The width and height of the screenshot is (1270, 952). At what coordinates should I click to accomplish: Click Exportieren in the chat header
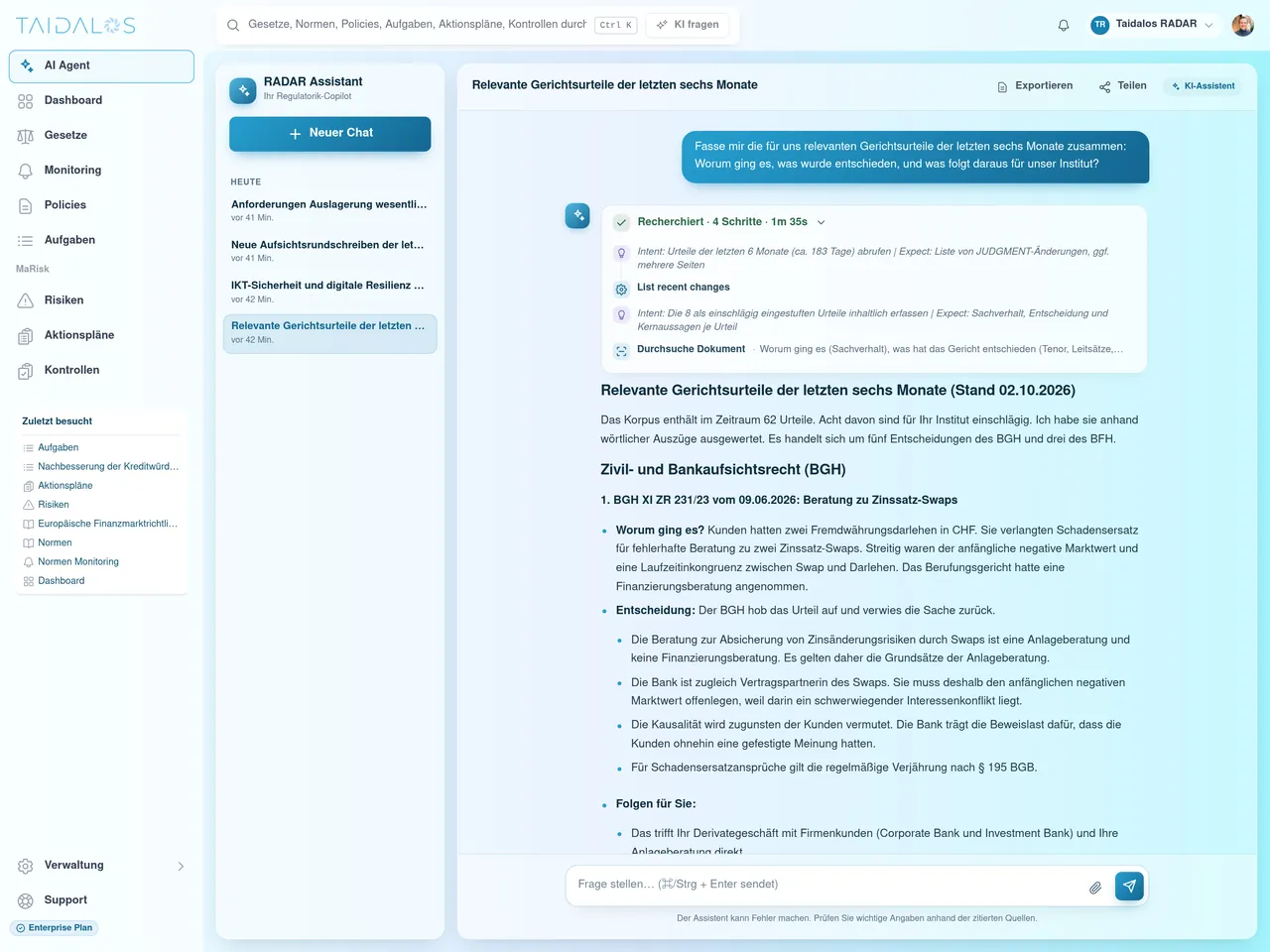(x=1035, y=86)
